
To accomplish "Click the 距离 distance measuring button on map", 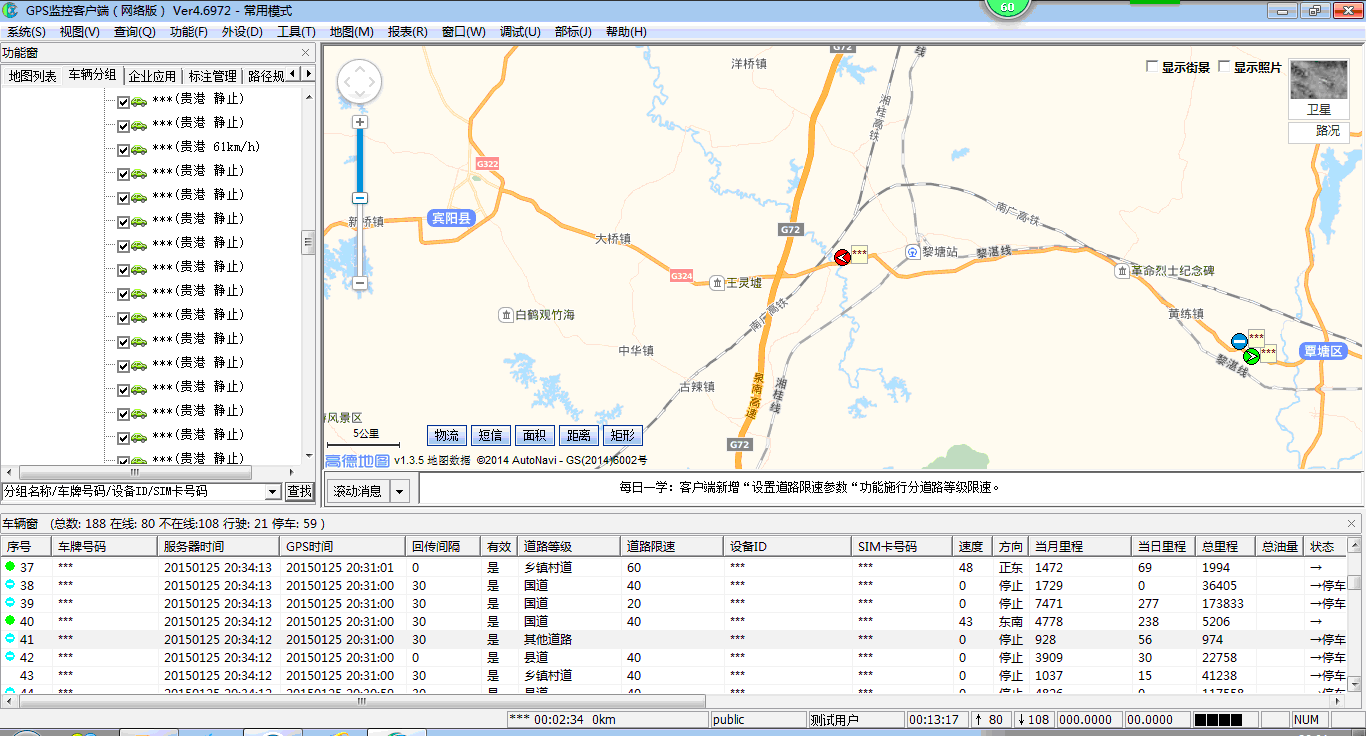I will pyautogui.click(x=581, y=435).
